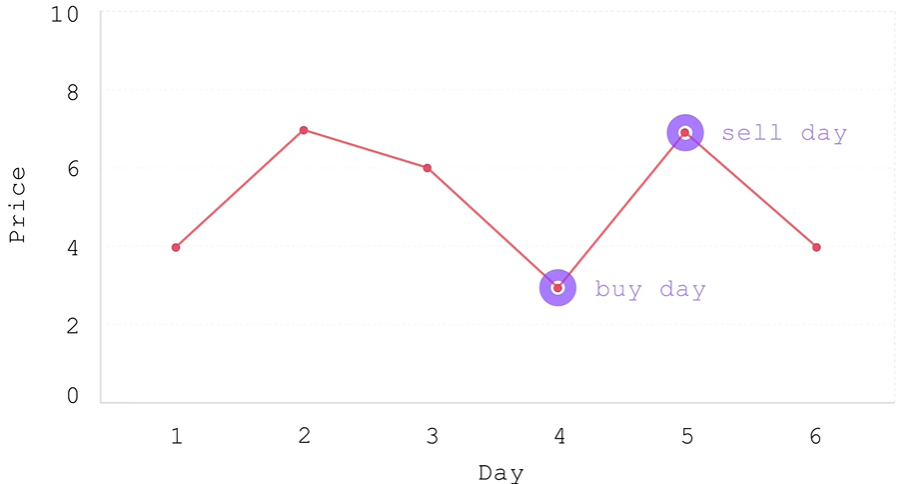Click x-axis tick label 1
The width and height of the screenshot is (909, 484).
(176, 436)
